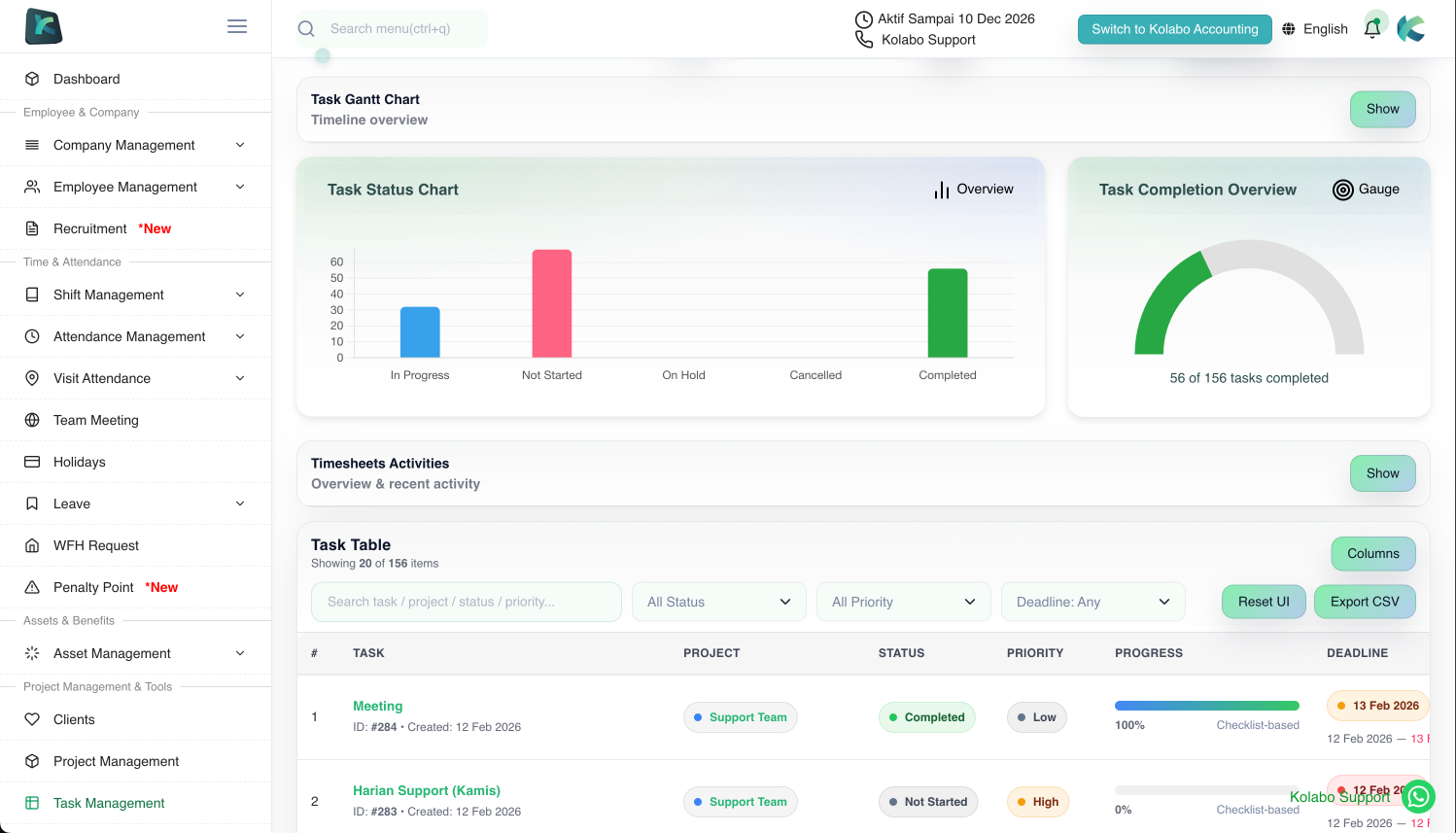This screenshot has width=1456, height=833.
Task: Go to Task Management in sidebar
Action: coord(109,803)
